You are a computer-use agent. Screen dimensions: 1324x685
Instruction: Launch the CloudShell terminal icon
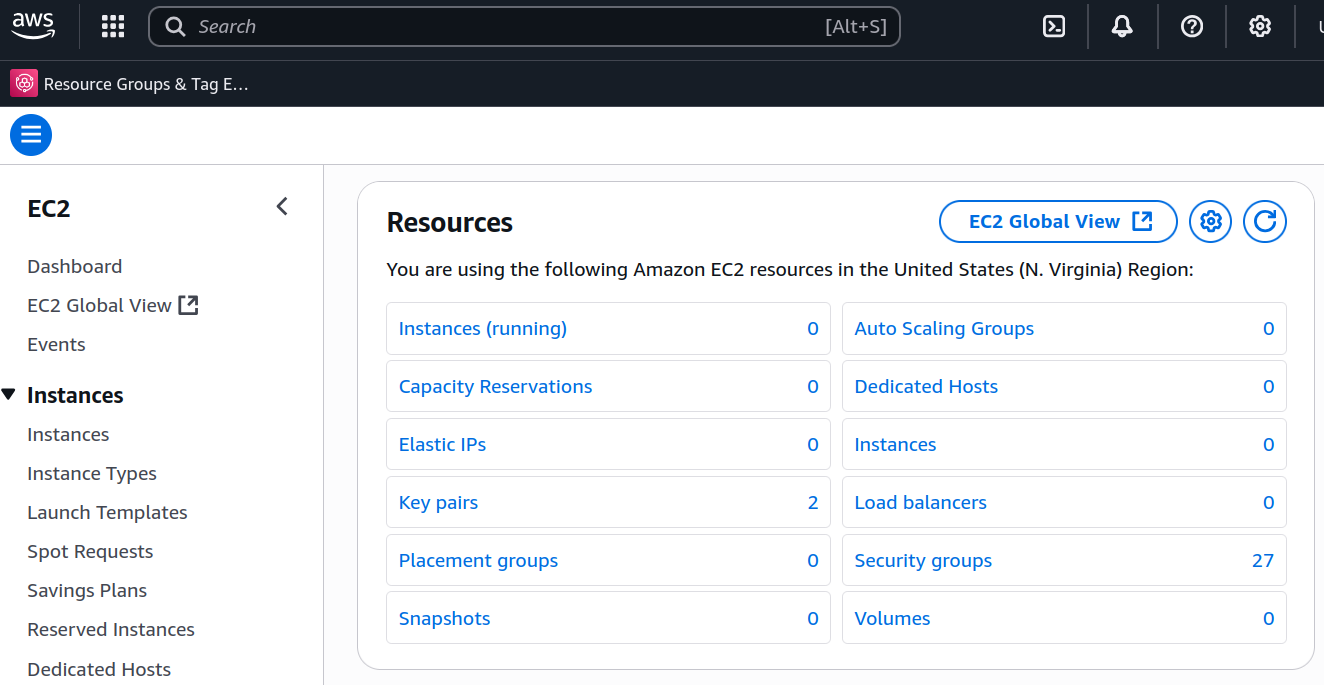coord(1054,27)
